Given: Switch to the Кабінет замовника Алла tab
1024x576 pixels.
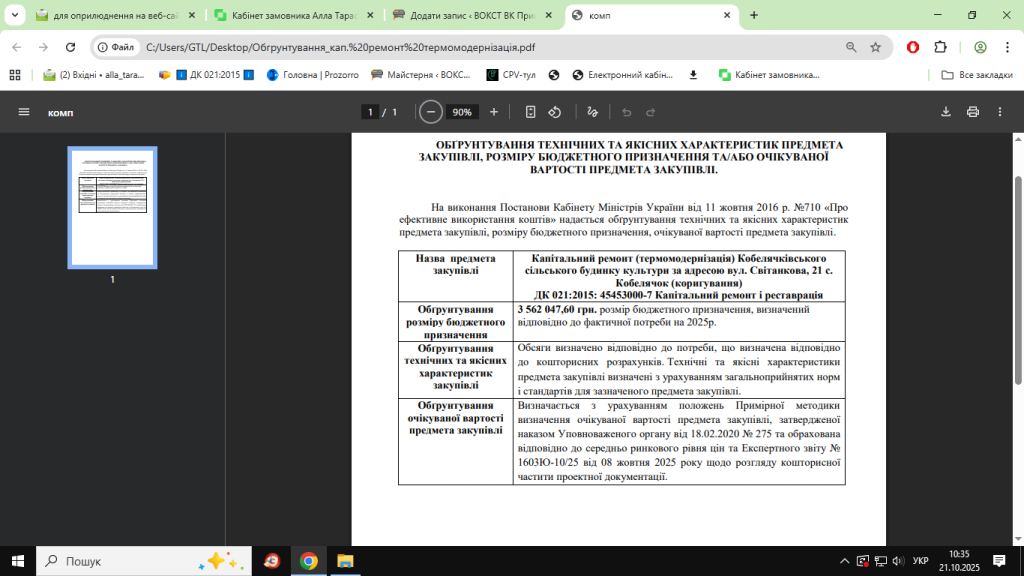Looking at the screenshot, I should 294,16.
